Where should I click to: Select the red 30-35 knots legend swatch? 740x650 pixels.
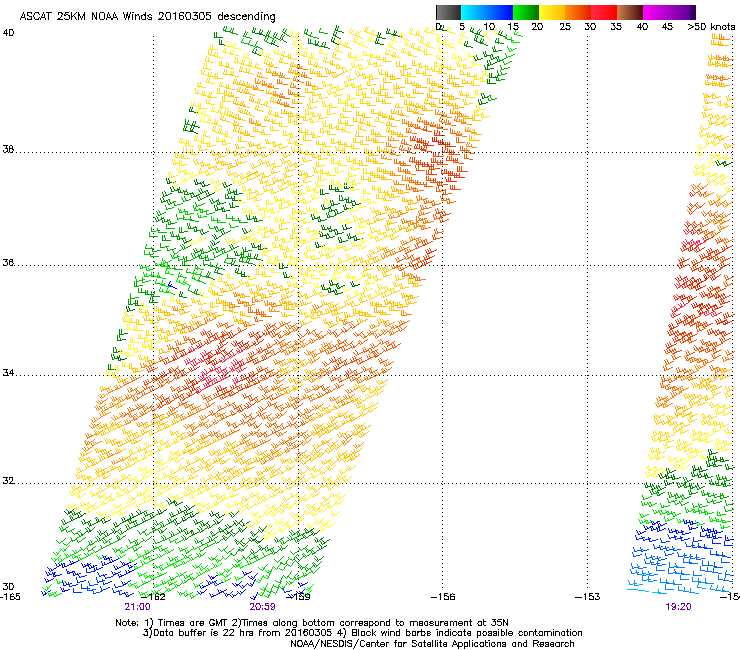click(x=603, y=12)
